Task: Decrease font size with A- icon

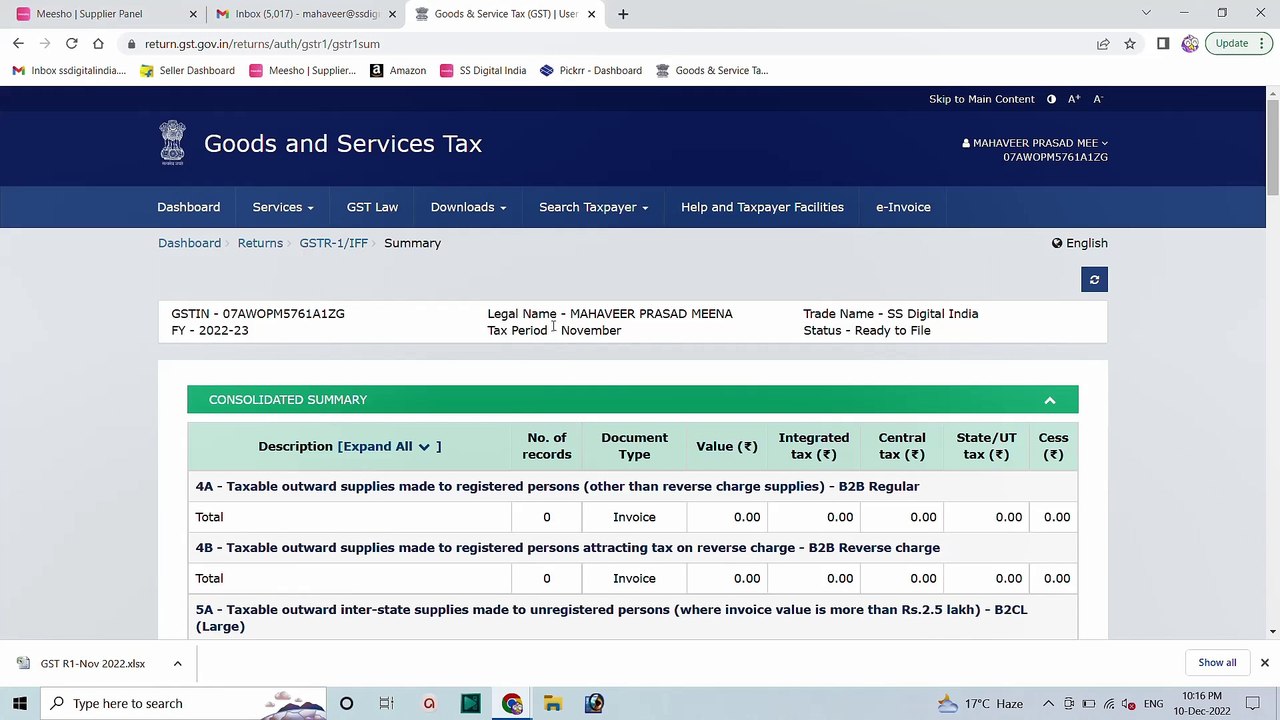Action: (1097, 99)
